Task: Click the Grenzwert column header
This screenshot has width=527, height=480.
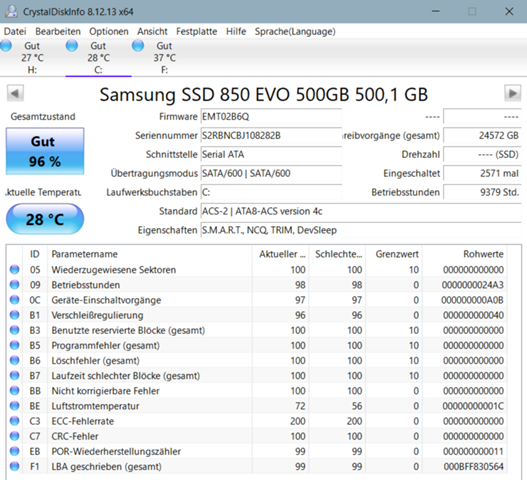Action: tap(394, 254)
